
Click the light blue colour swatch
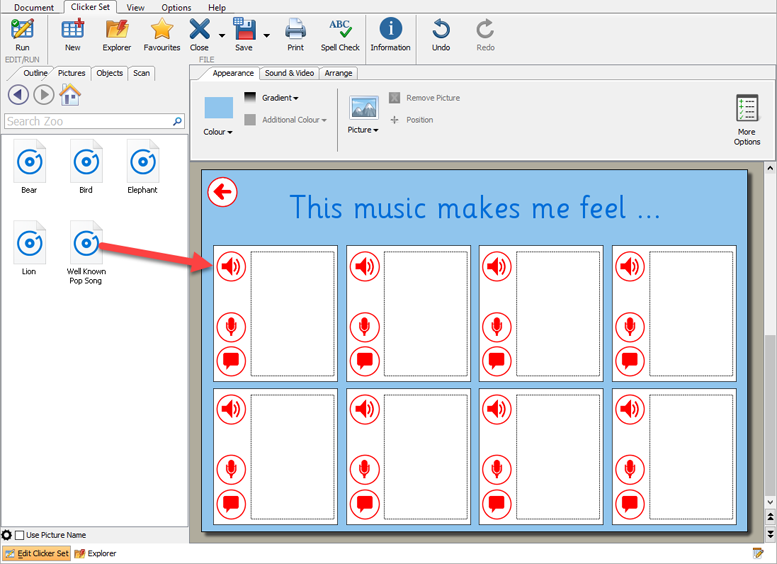pos(218,108)
